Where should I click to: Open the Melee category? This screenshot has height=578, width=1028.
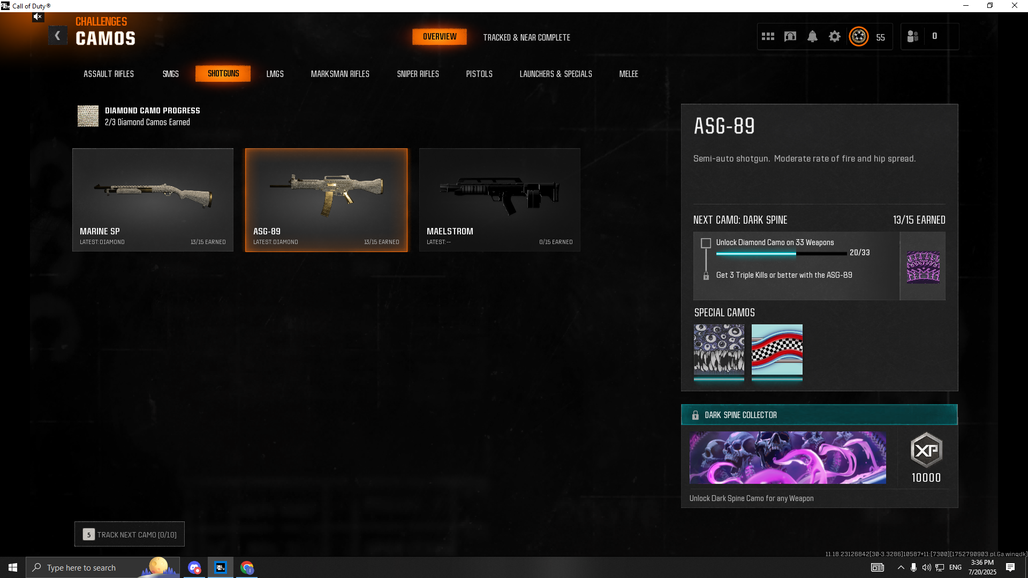tap(629, 74)
